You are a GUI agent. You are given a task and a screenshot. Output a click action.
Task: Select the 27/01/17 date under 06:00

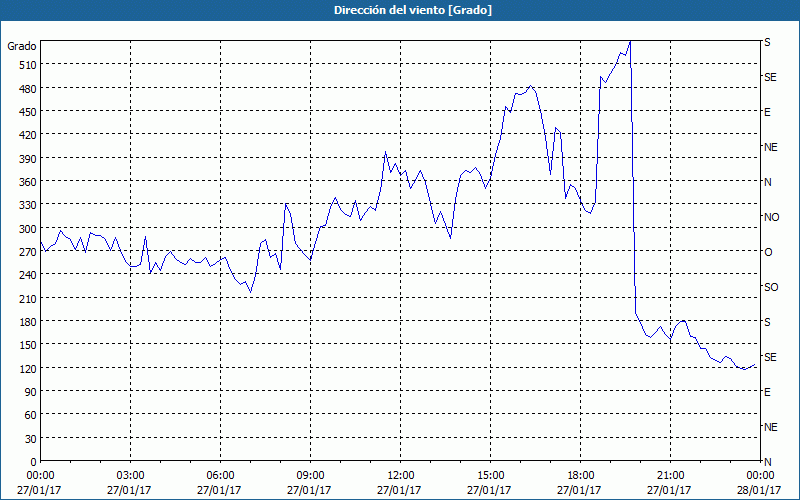click(x=219, y=490)
